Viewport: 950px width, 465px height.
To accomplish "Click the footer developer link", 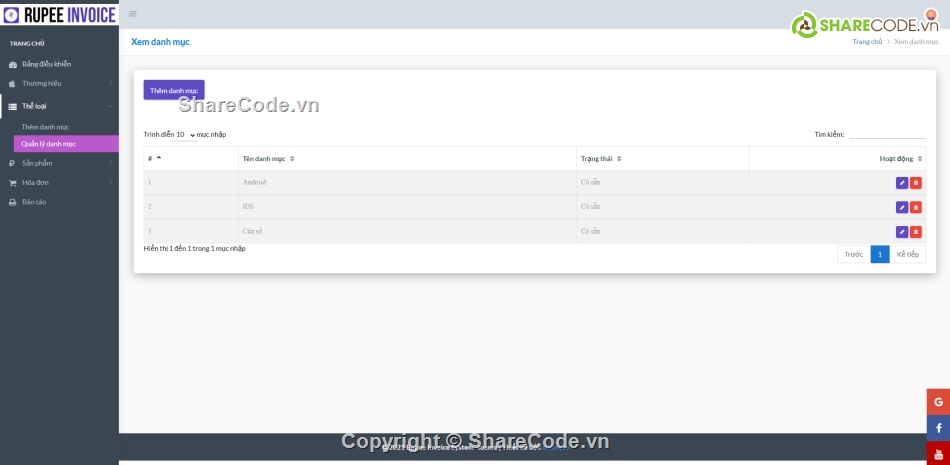I will tap(556, 448).
